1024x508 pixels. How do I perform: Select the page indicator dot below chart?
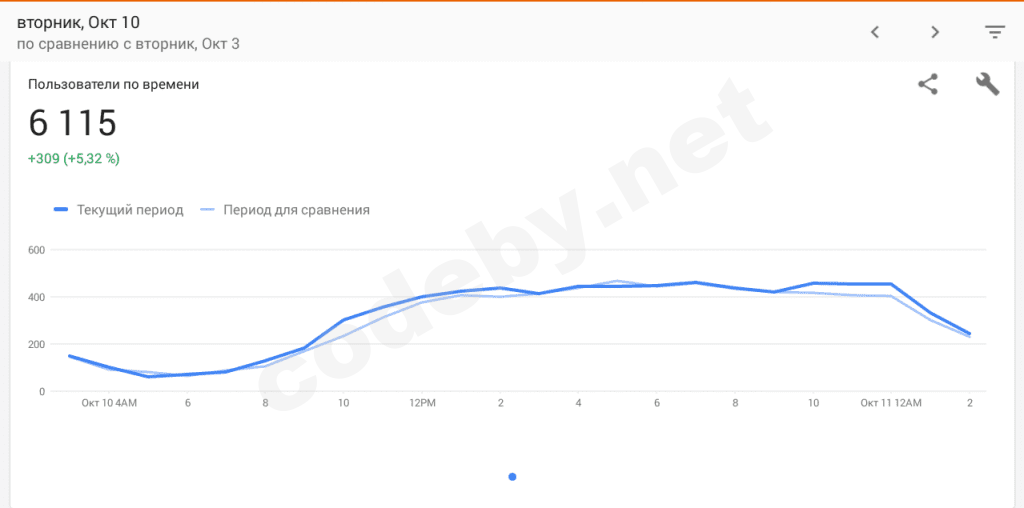click(x=512, y=477)
